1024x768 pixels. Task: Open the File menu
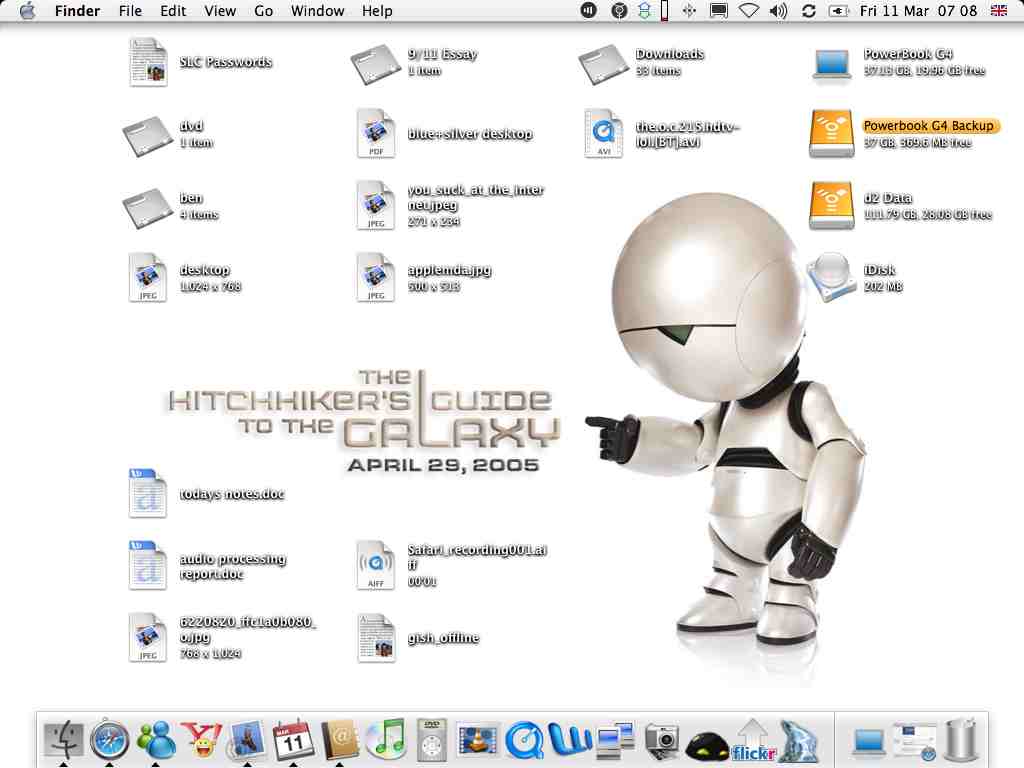tap(130, 11)
